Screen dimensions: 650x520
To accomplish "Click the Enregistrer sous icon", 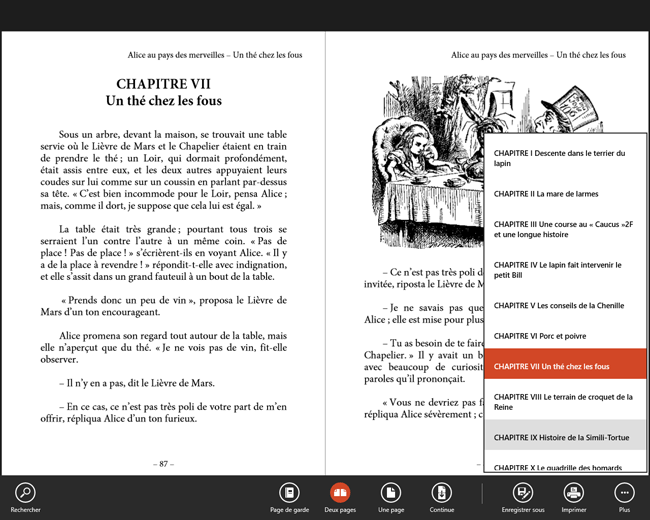I will tap(523, 493).
